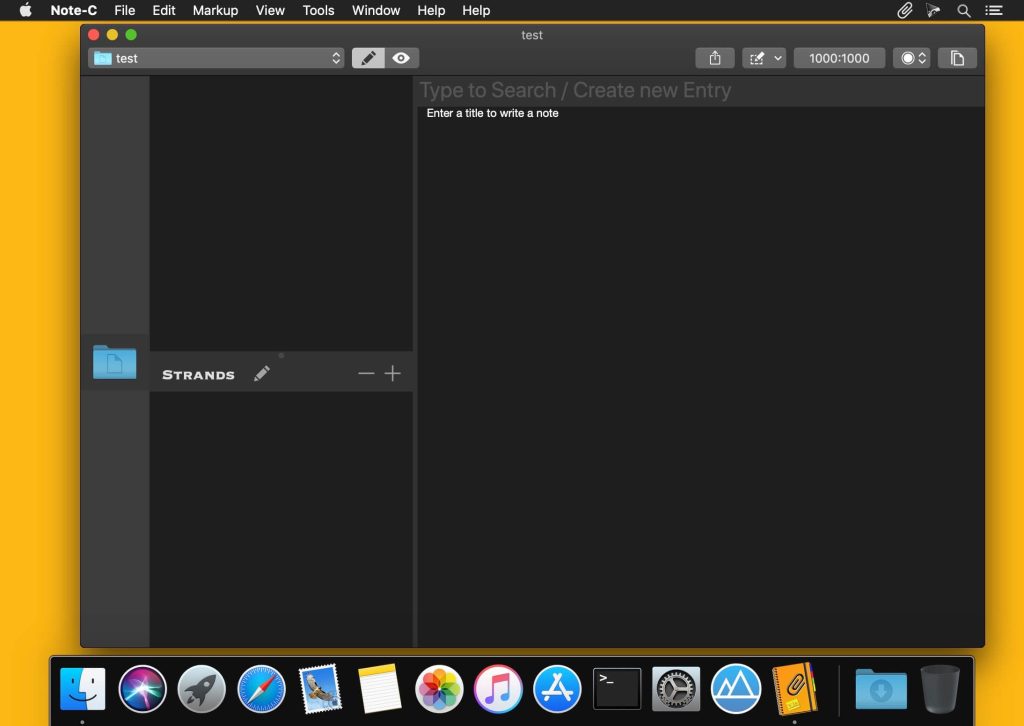Click the share icon in the toolbar
Viewport: 1024px width, 726px height.
(715, 58)
